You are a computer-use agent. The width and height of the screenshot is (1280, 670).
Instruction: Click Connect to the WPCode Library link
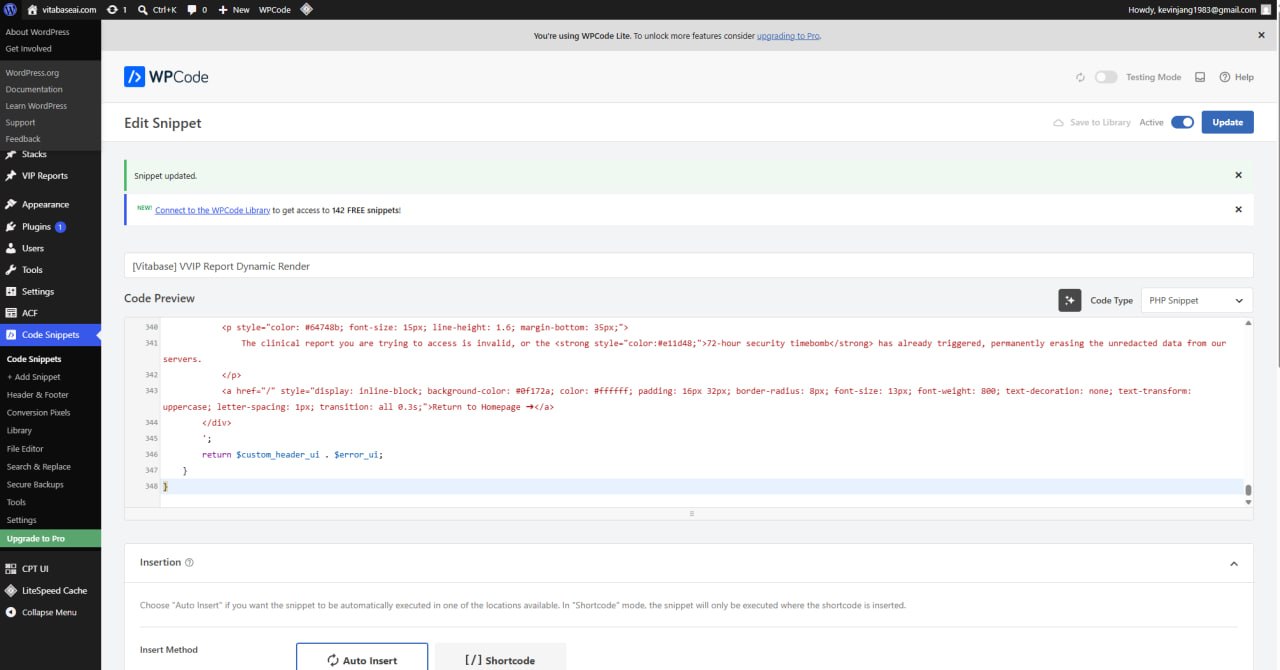click(x=212, y=210)
